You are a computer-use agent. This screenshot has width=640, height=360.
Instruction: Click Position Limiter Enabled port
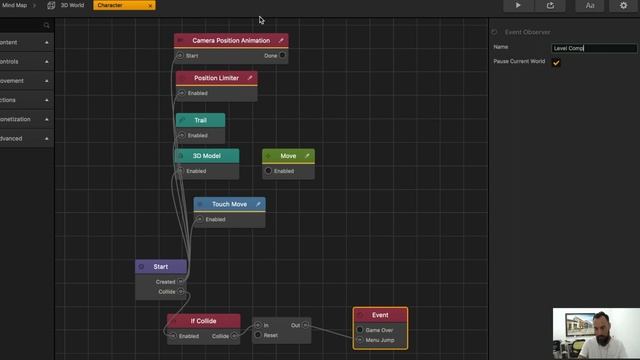182,93
